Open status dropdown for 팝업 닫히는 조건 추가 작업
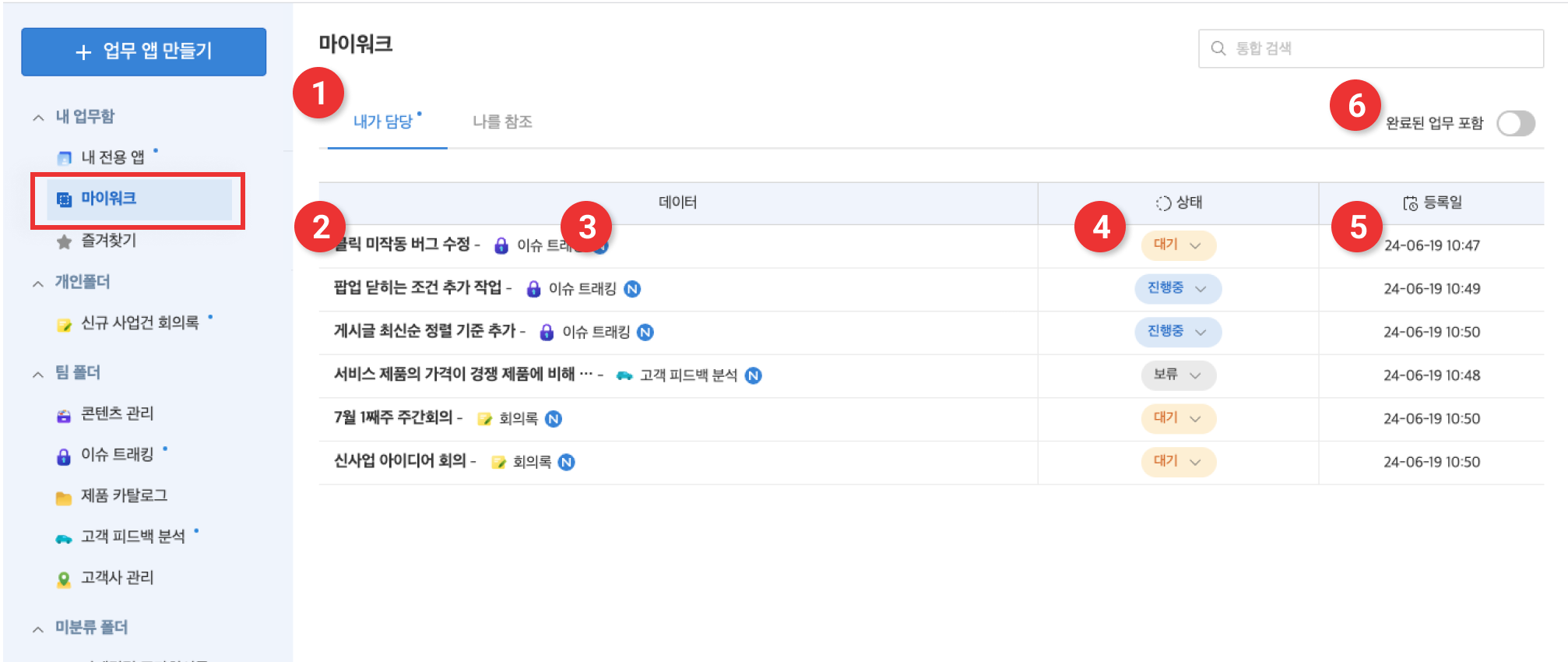1568x662 pixels. pyautogui.click(x=1177, y=288)
